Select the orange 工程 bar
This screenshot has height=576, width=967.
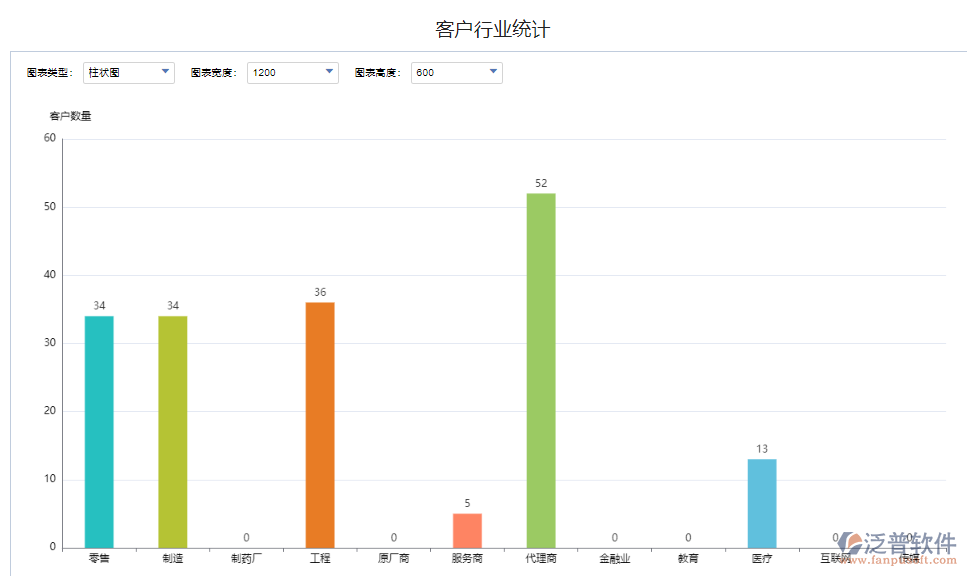click(x=319, y=420)
